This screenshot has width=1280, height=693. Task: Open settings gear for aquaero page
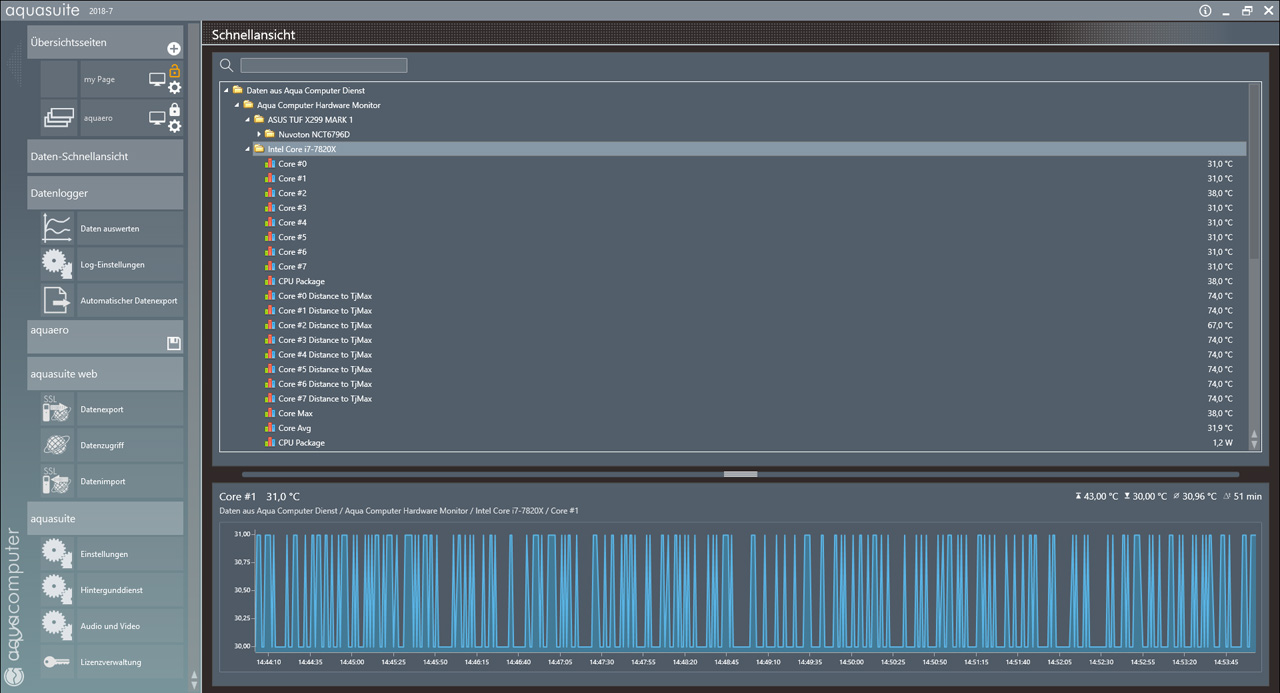pos(174,126)
